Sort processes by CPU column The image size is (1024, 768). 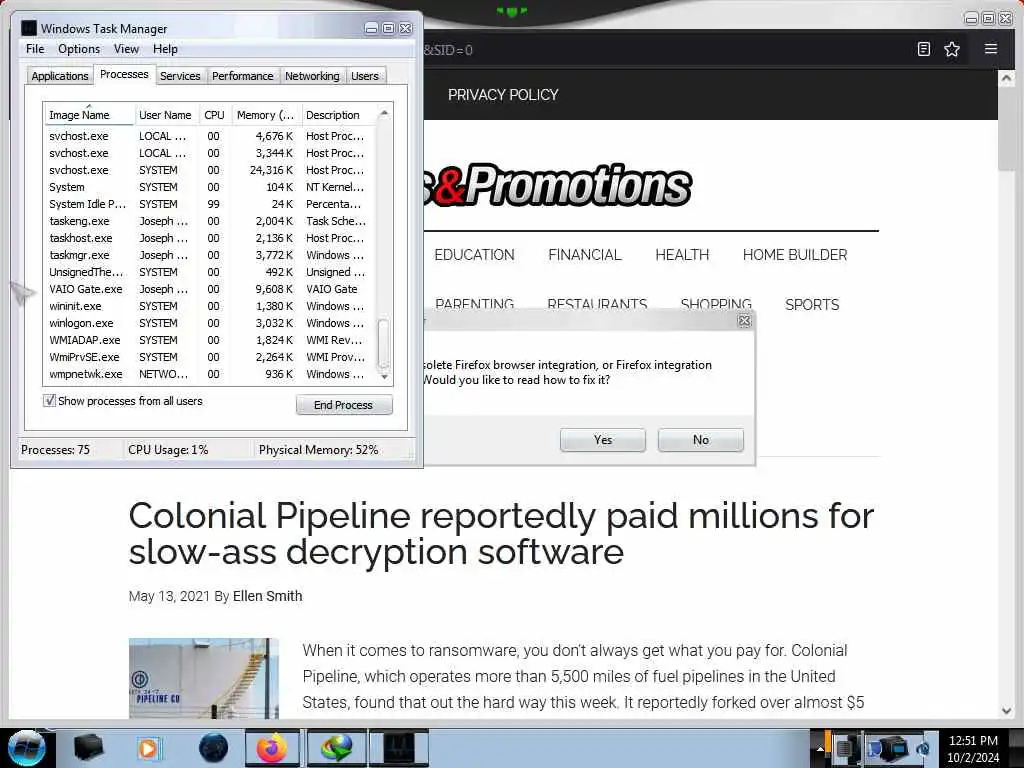click(214, 115)
